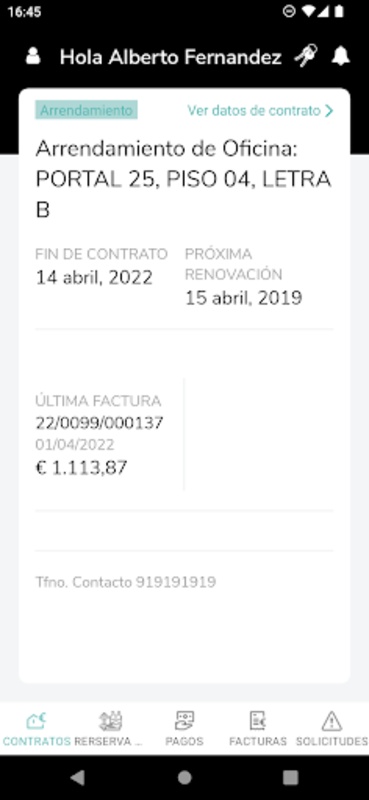Tap the Android back navigation button
Screen dimensions: 369x800
[77, 777]
